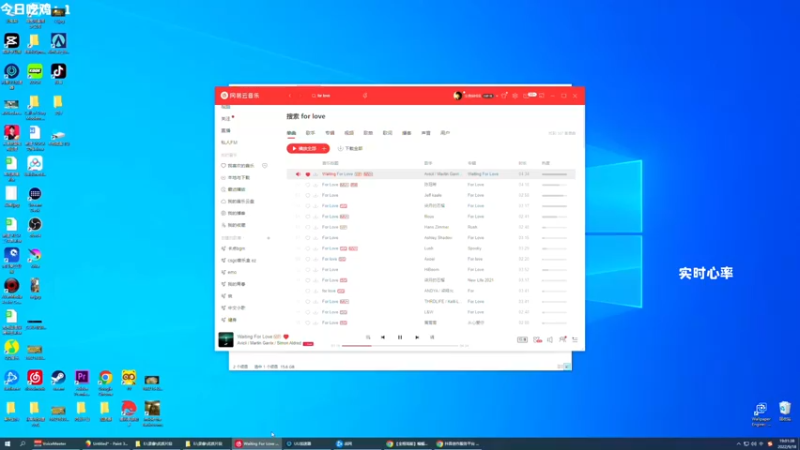The image size is (800, 450).
Task: Open the skin/theme shirt icon in header
Action: tap(504, 95)
